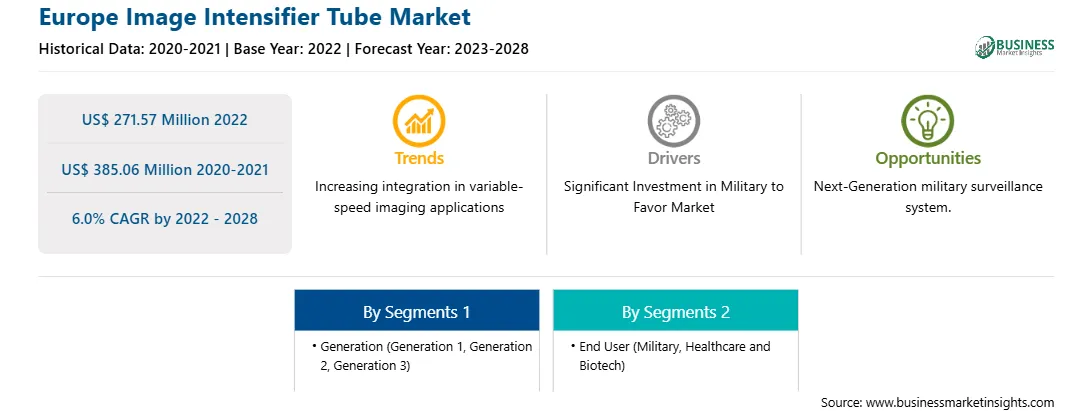Click the Business Market Insights logo
This screenshot has width=1092, height=411.
1015,47
